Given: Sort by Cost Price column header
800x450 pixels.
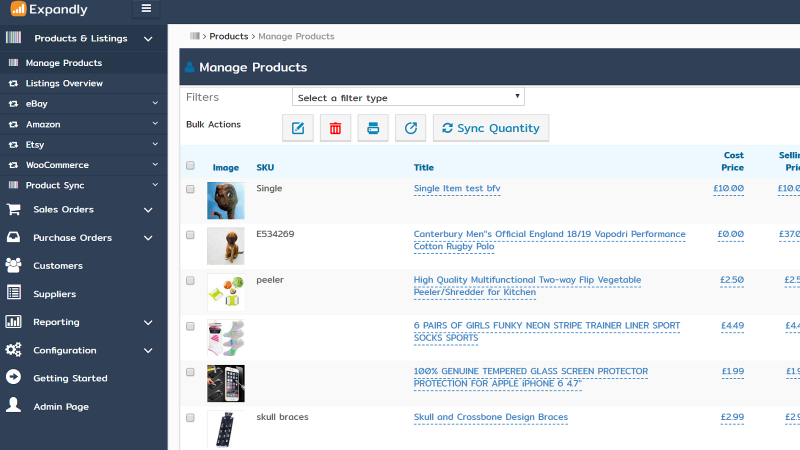Looking at the screenshot, I should pos(733,161).
